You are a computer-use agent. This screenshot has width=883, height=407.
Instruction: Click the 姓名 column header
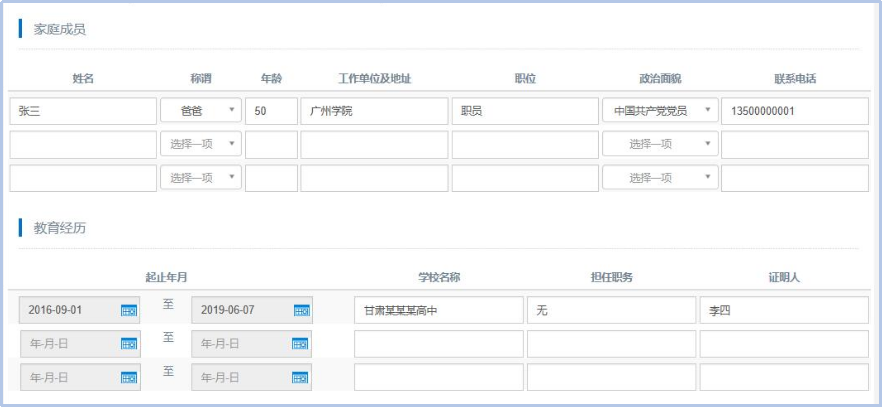[x=83, y=79]
